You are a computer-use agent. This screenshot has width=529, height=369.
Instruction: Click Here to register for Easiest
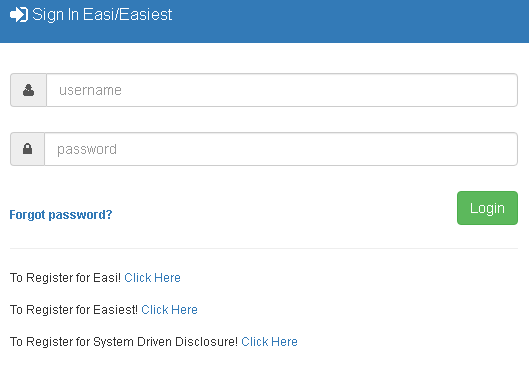[169, 310]
